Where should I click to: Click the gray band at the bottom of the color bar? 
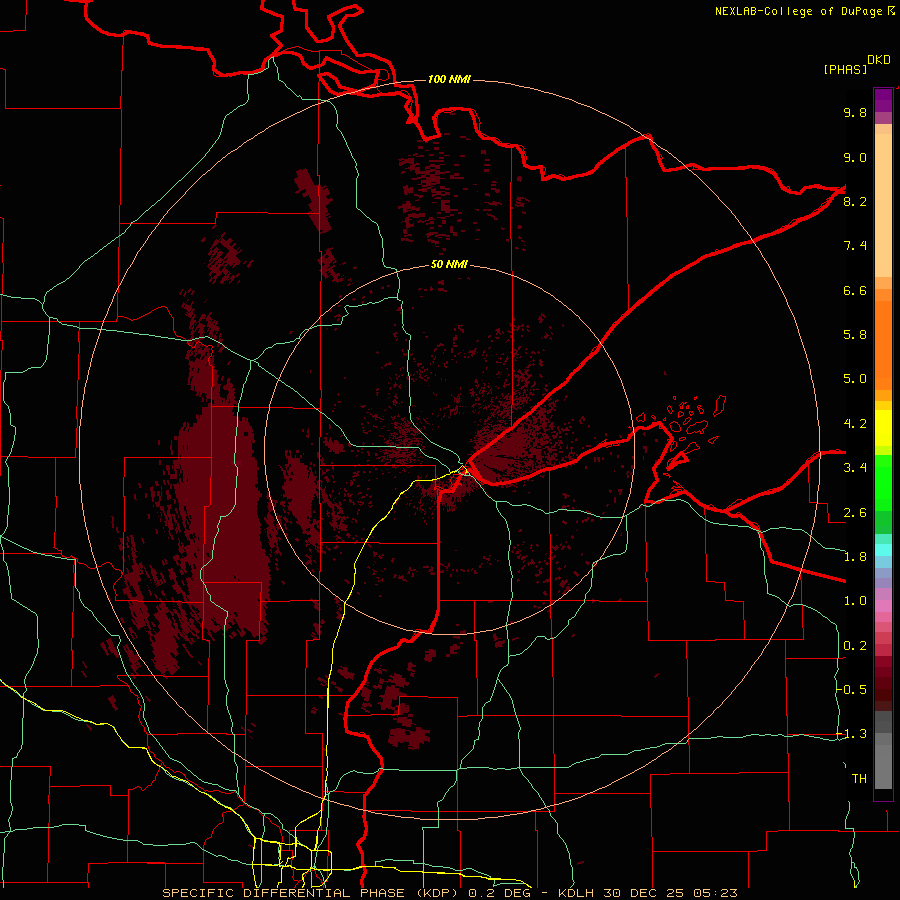tap(883, 761)
